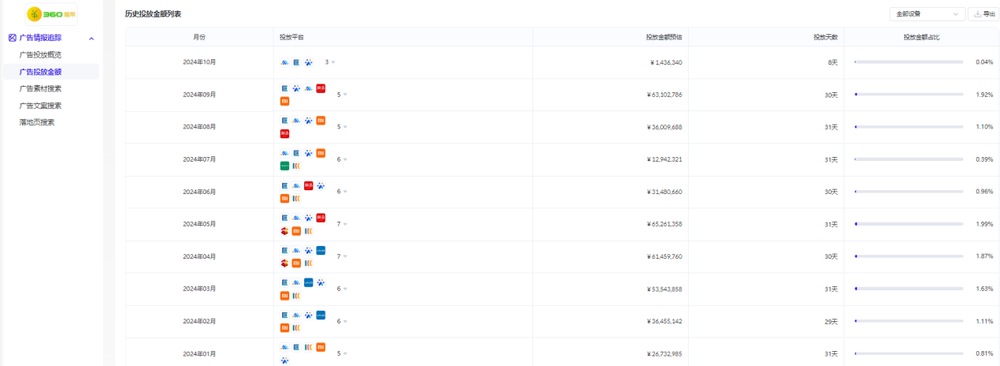
Task: Click the dark red cube icon in the 2024年04月 row
Action: tap(284, 263)
